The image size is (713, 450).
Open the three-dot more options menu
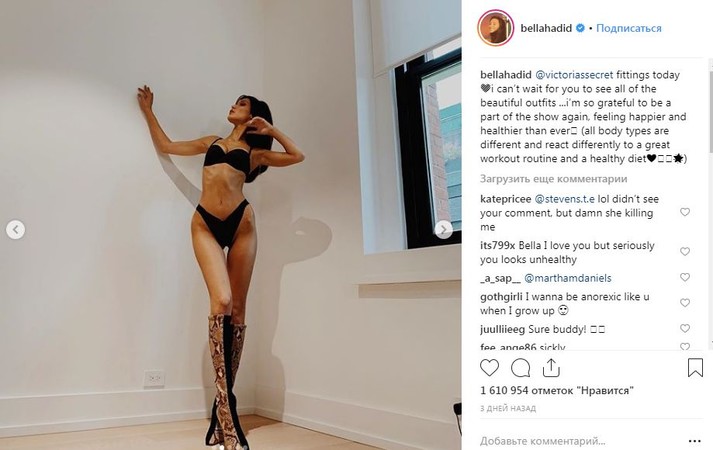694,441
